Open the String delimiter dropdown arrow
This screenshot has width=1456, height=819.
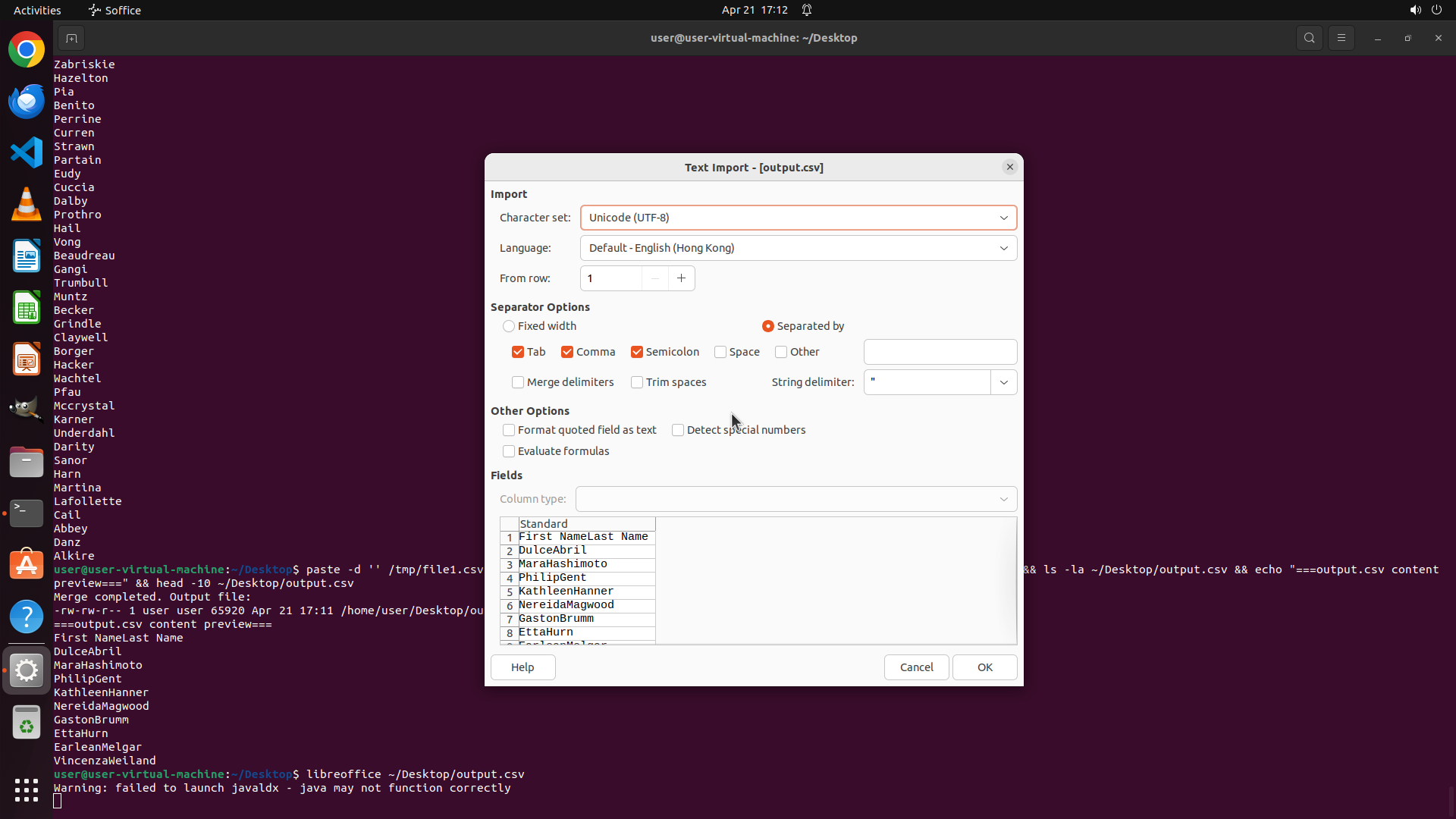1003,382
